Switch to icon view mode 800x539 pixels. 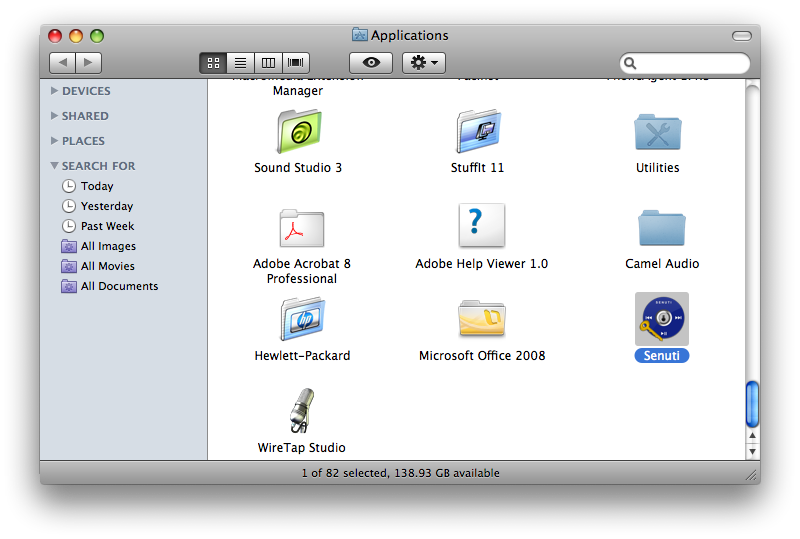213,63
